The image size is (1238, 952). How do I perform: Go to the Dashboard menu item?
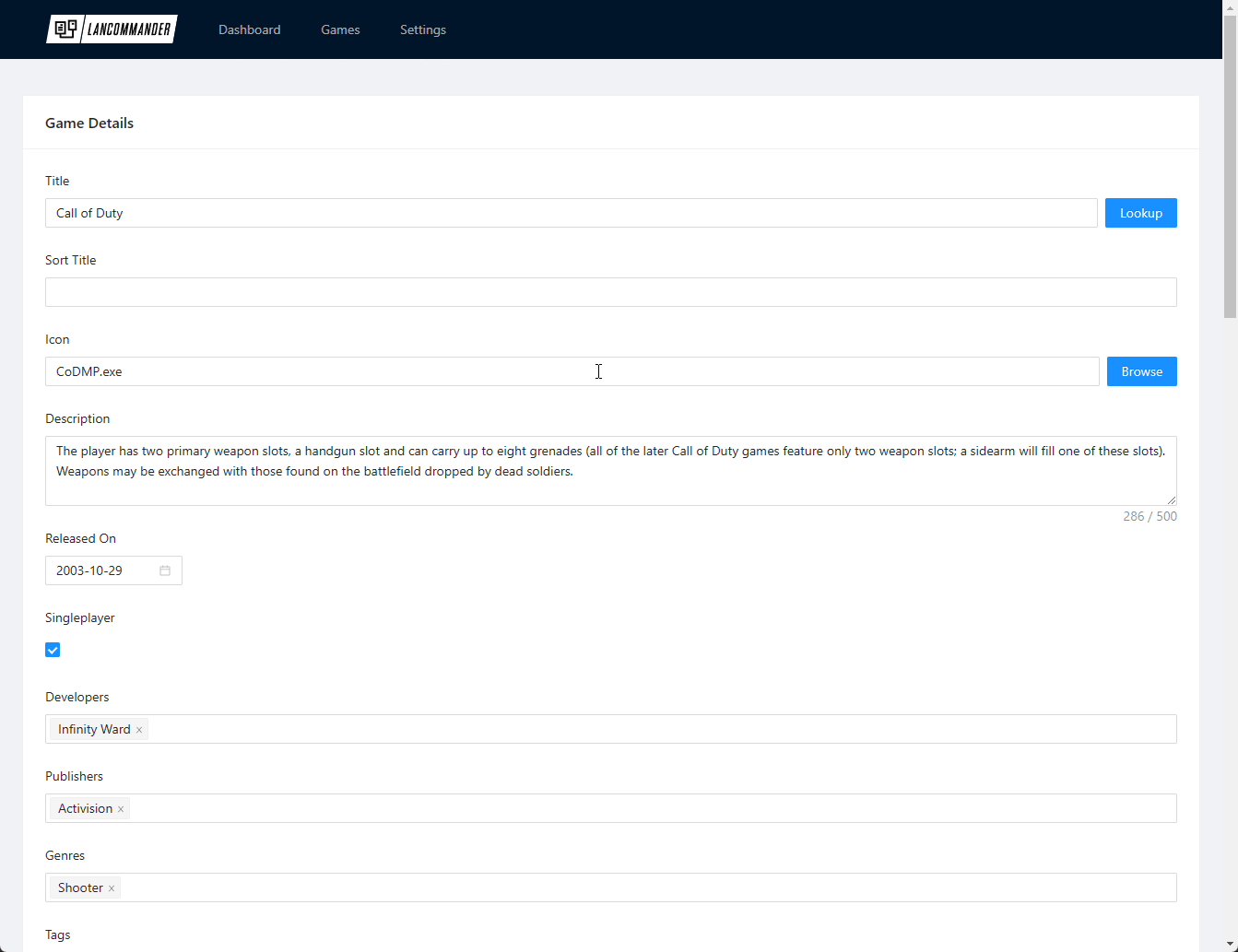coord(249,29)
